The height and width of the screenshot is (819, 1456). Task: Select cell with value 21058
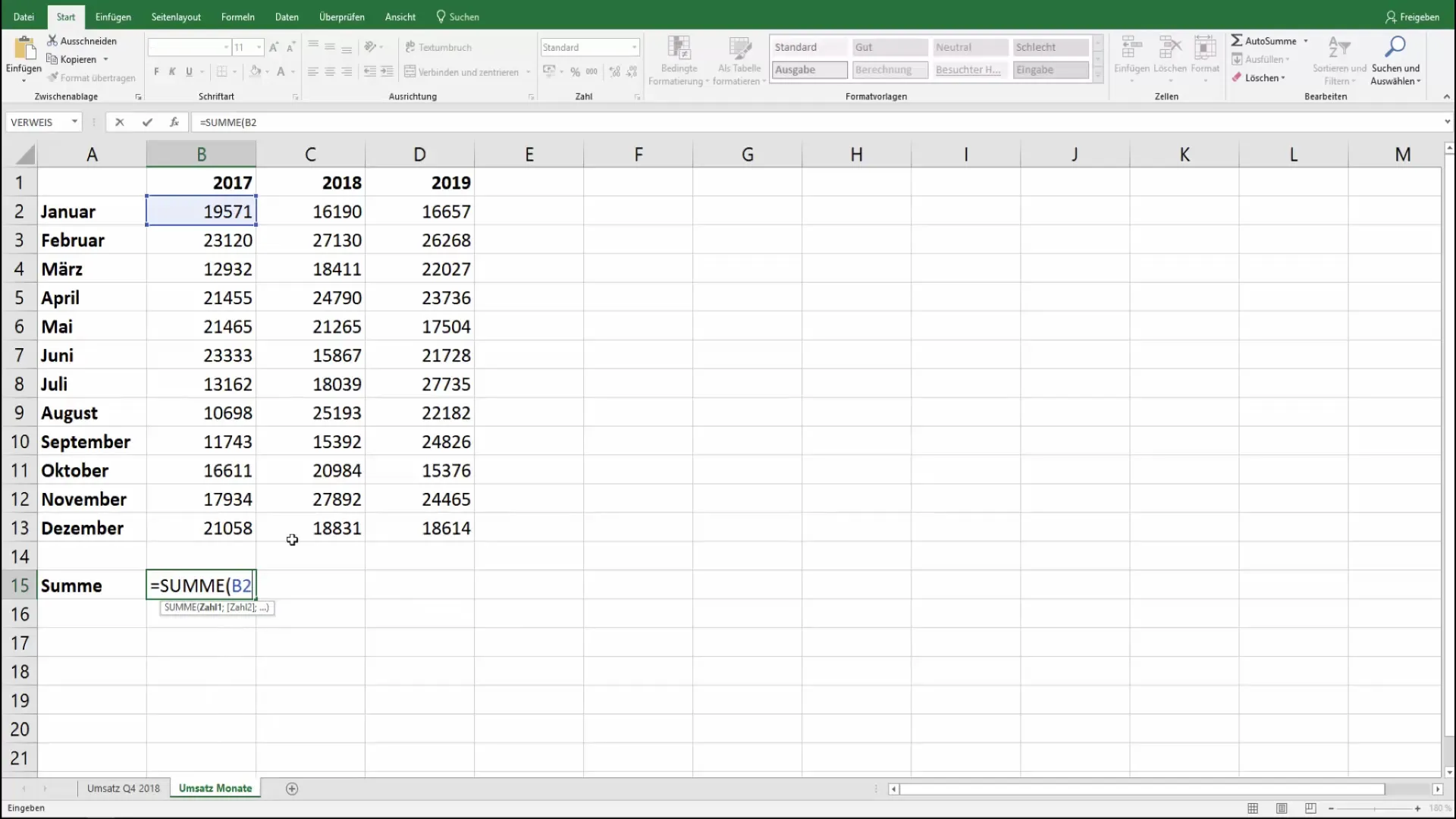coord(201,528)
